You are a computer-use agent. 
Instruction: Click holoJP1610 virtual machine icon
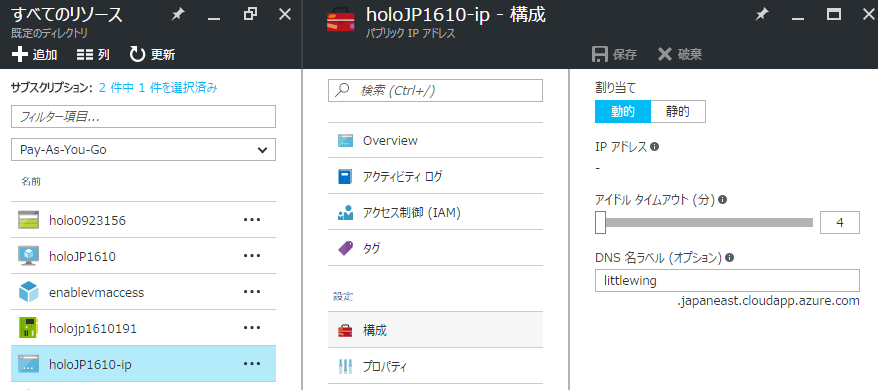pos(28,256)
